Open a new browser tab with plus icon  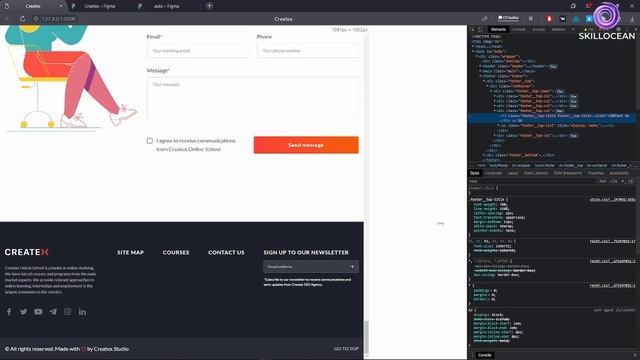pyautogui.click(x=209, y=6)
